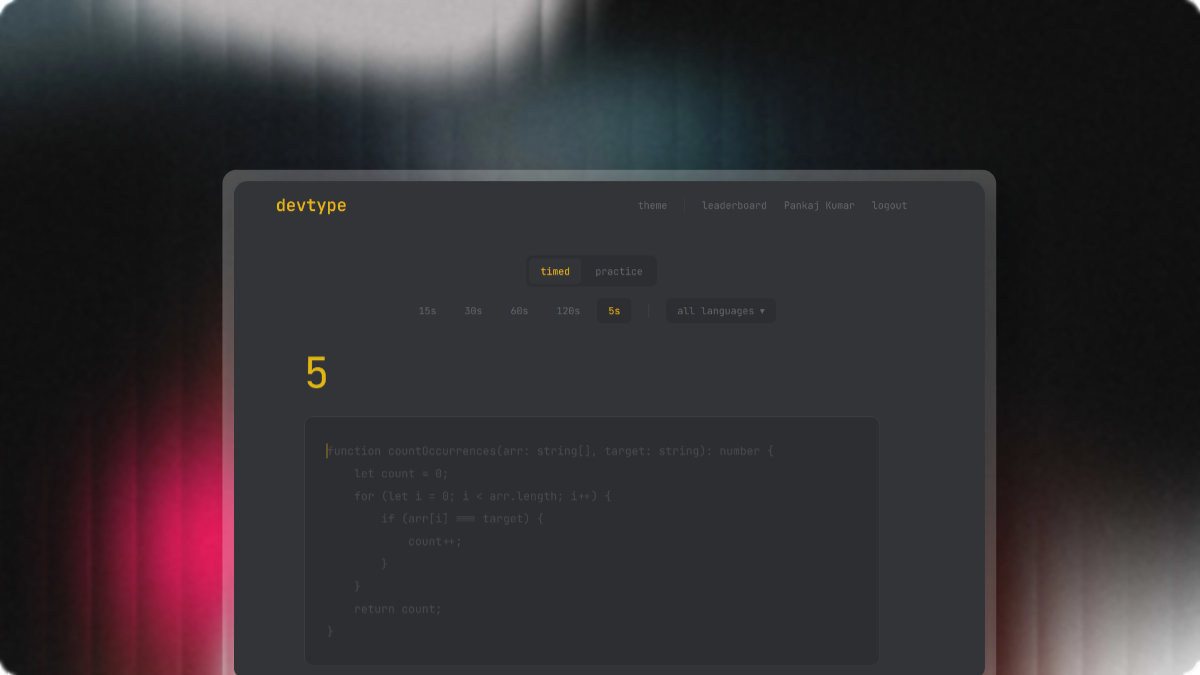Image resolution: width=1200 pixels, height=675 pixels.
Task: Select the 5s duration
Action: pos(614,311)
